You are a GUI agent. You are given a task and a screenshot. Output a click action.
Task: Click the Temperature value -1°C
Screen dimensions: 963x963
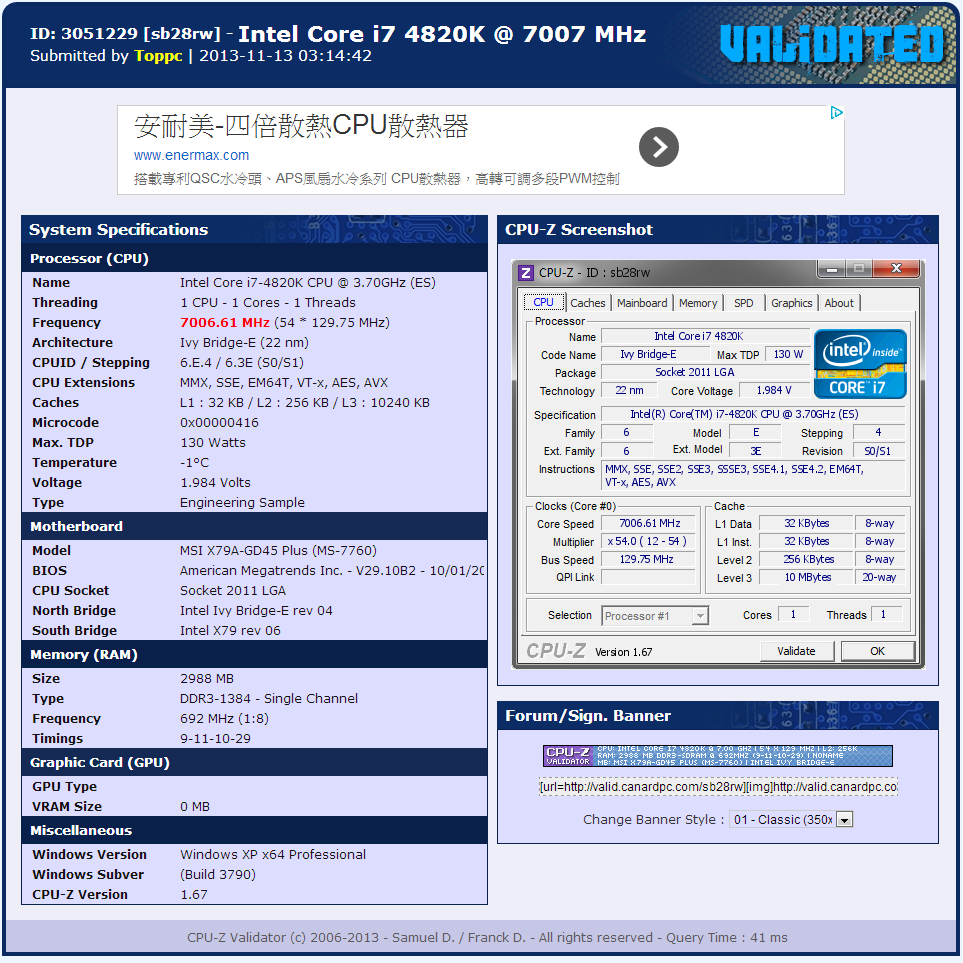coord(195,462)
